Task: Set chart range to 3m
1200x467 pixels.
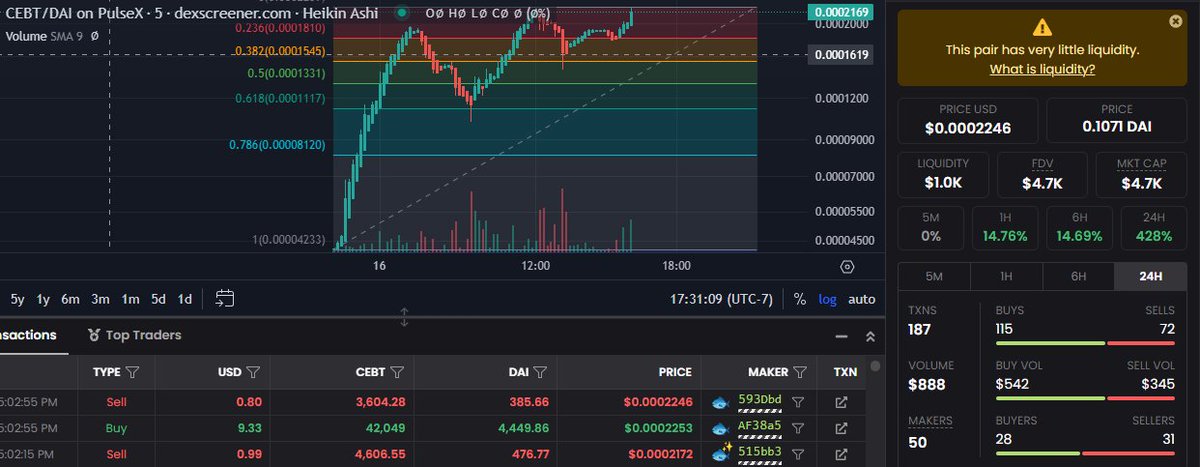Action: (100, 298)
